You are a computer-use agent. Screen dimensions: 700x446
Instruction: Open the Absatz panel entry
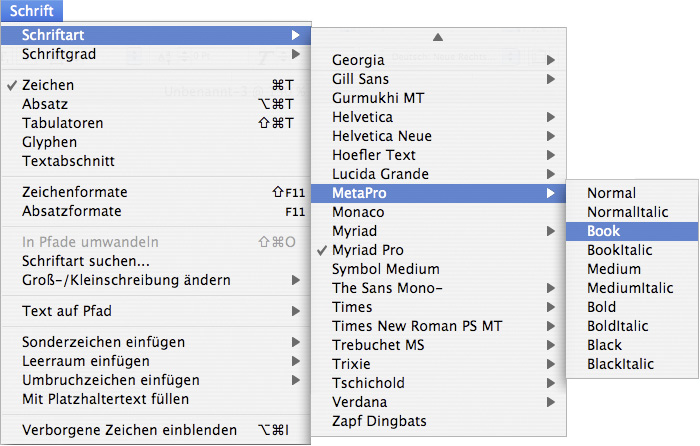point(156,104)
